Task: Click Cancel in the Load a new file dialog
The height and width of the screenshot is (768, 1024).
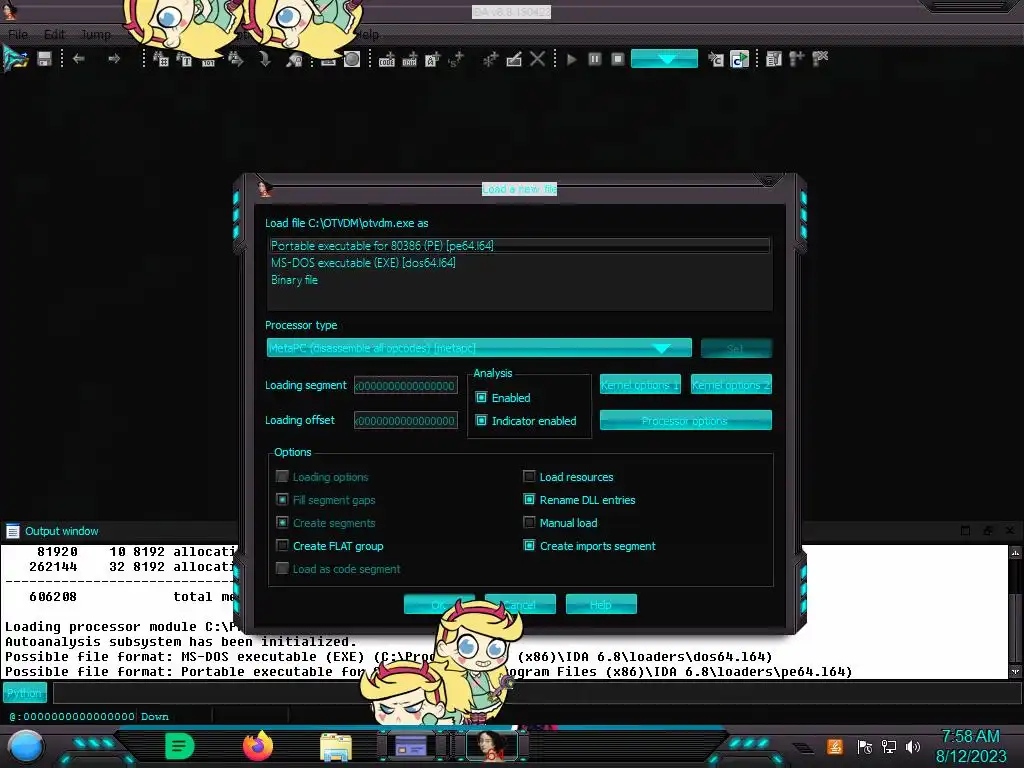Action: click(x=520, y=604)
